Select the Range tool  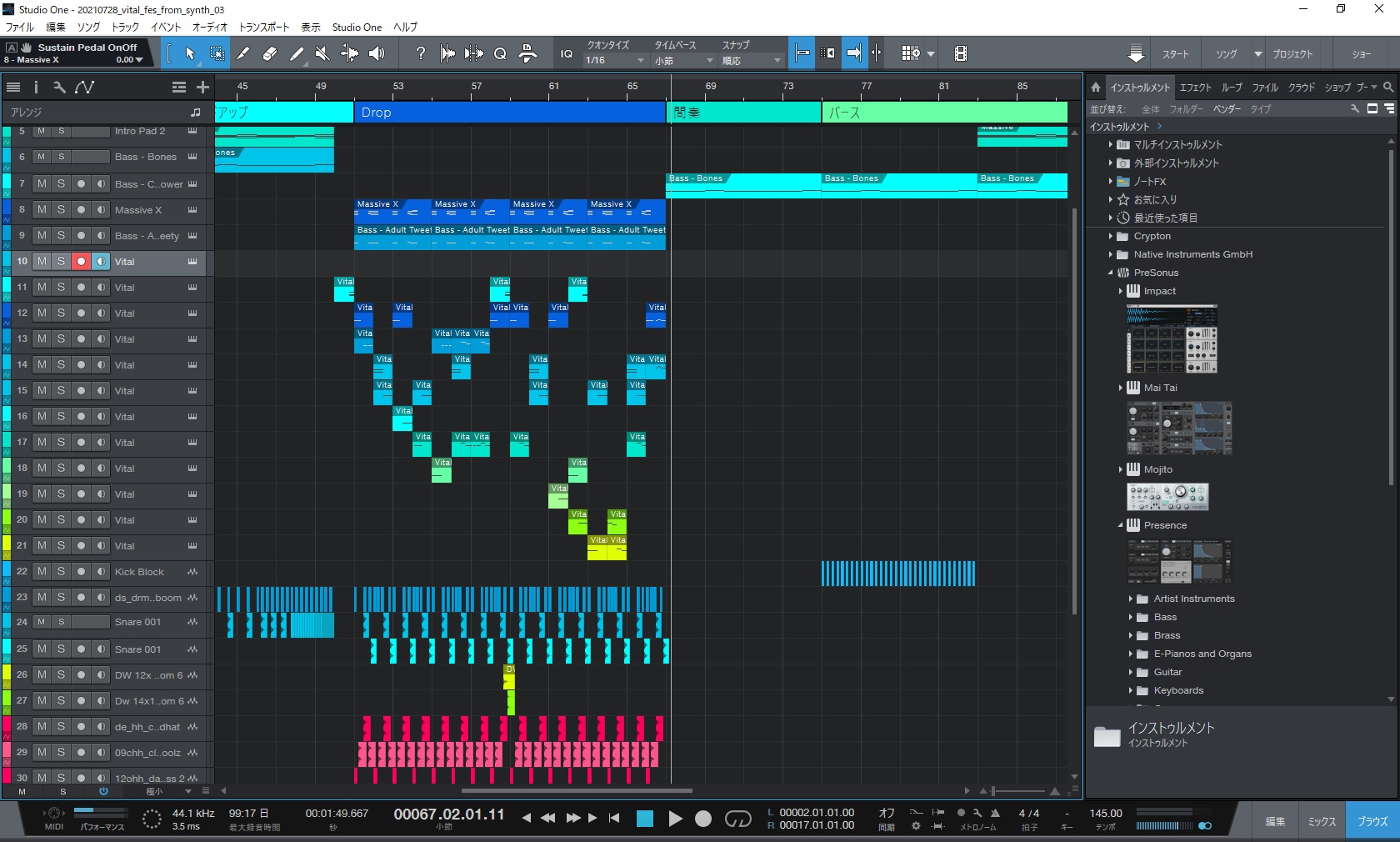tap(217, 53)
